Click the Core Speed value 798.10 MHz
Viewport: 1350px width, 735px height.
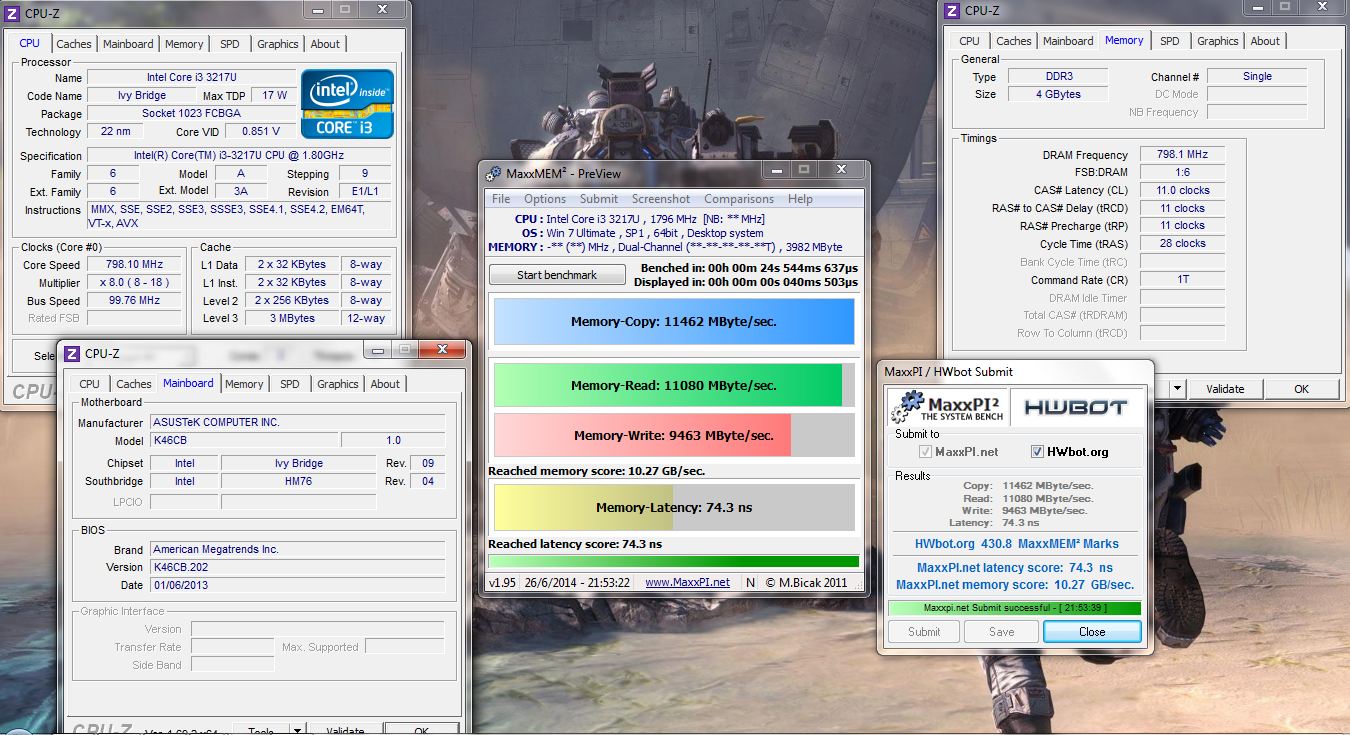point(134,265)
